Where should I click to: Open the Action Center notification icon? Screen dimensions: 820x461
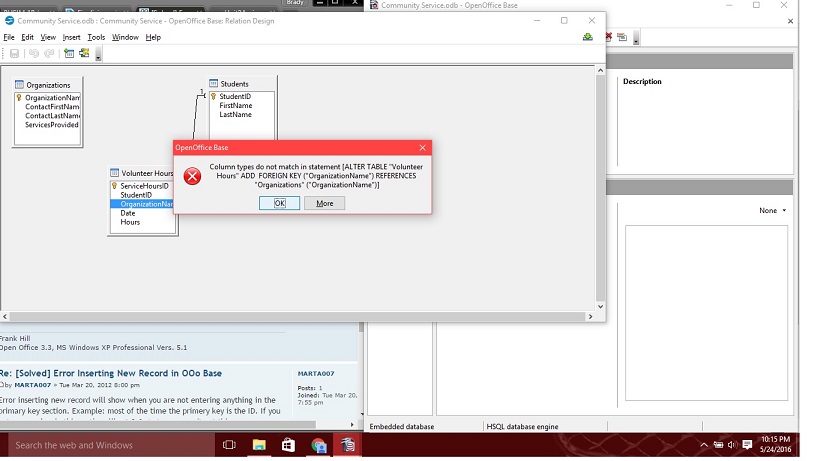pos(747,445)
